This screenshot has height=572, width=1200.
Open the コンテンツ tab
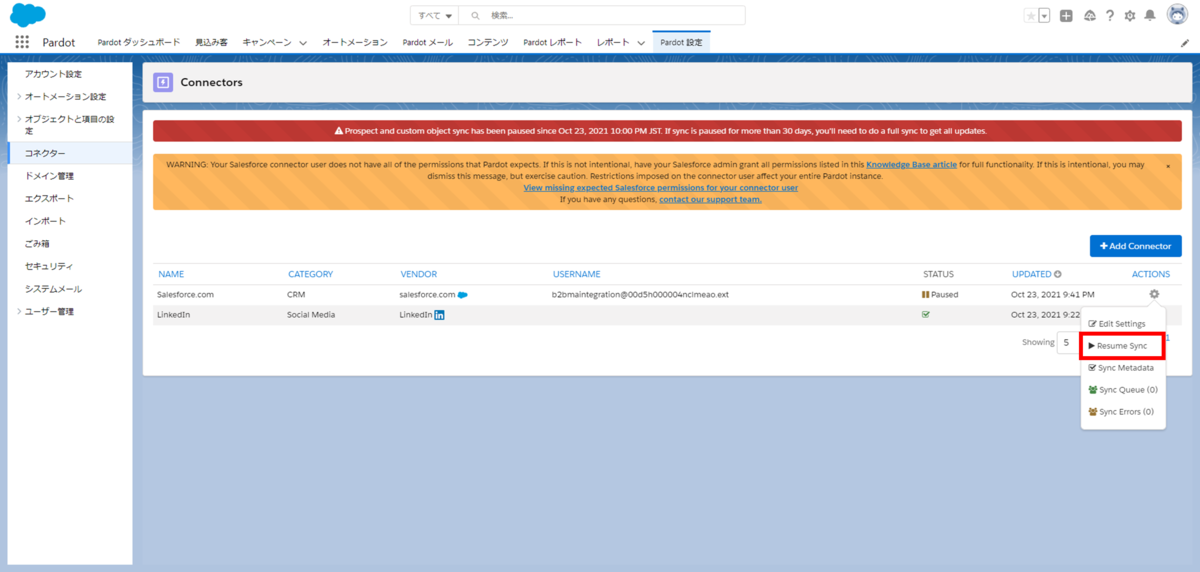pyautogui.click(x=488, y=43)
